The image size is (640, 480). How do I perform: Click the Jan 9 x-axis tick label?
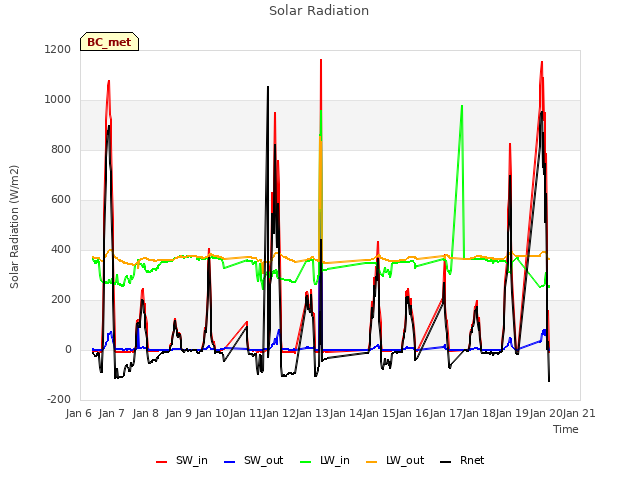click(x=179, y=414)
